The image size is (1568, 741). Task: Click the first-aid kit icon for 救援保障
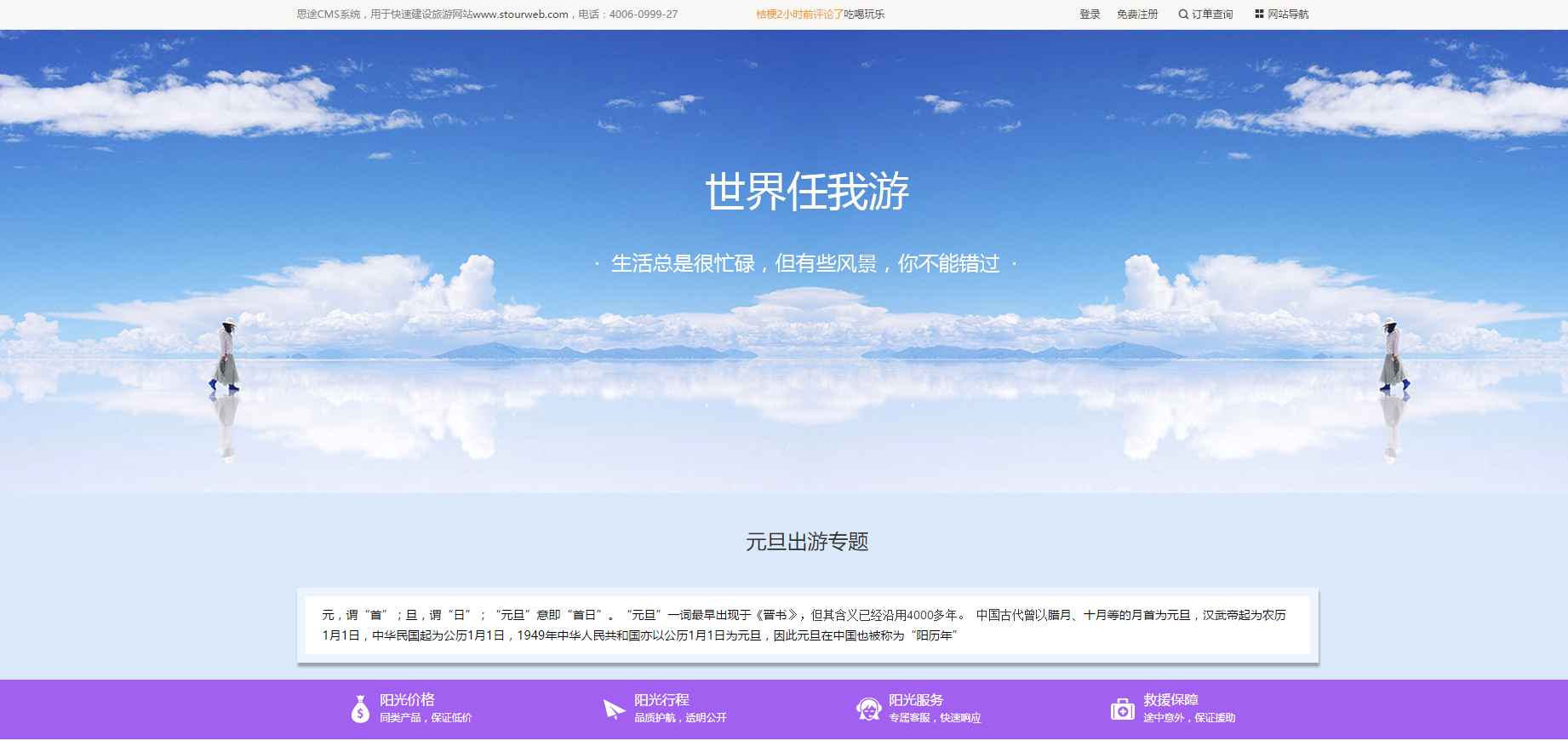tap(1122, 709)
